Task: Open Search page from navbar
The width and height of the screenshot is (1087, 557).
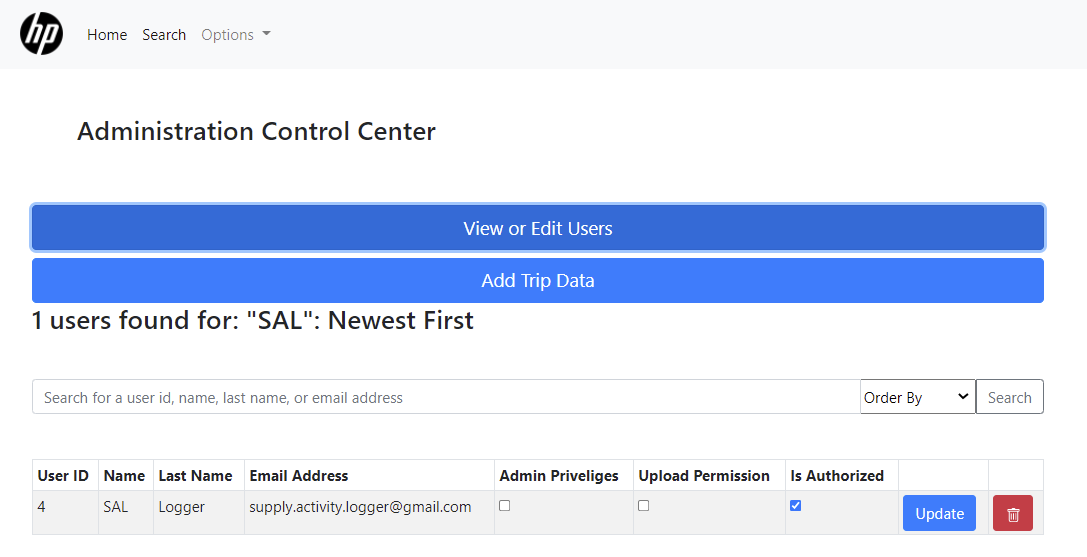Action: click(x=164, y=35)
